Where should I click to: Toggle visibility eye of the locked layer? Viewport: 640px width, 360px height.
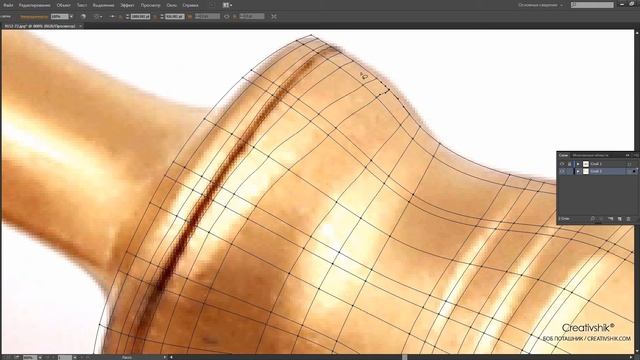click(x=562, y=164)
